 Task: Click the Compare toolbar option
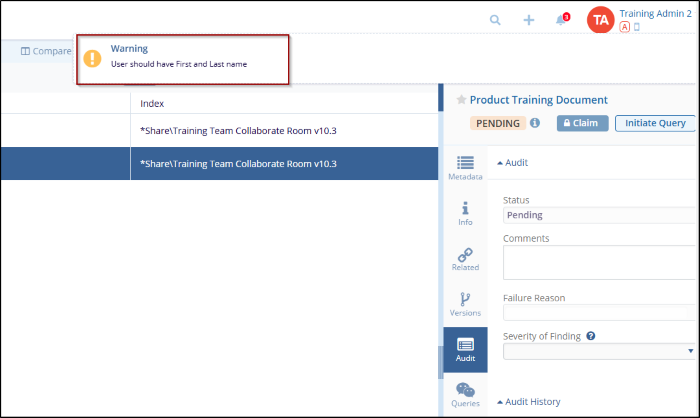click(x=46, y=51)
